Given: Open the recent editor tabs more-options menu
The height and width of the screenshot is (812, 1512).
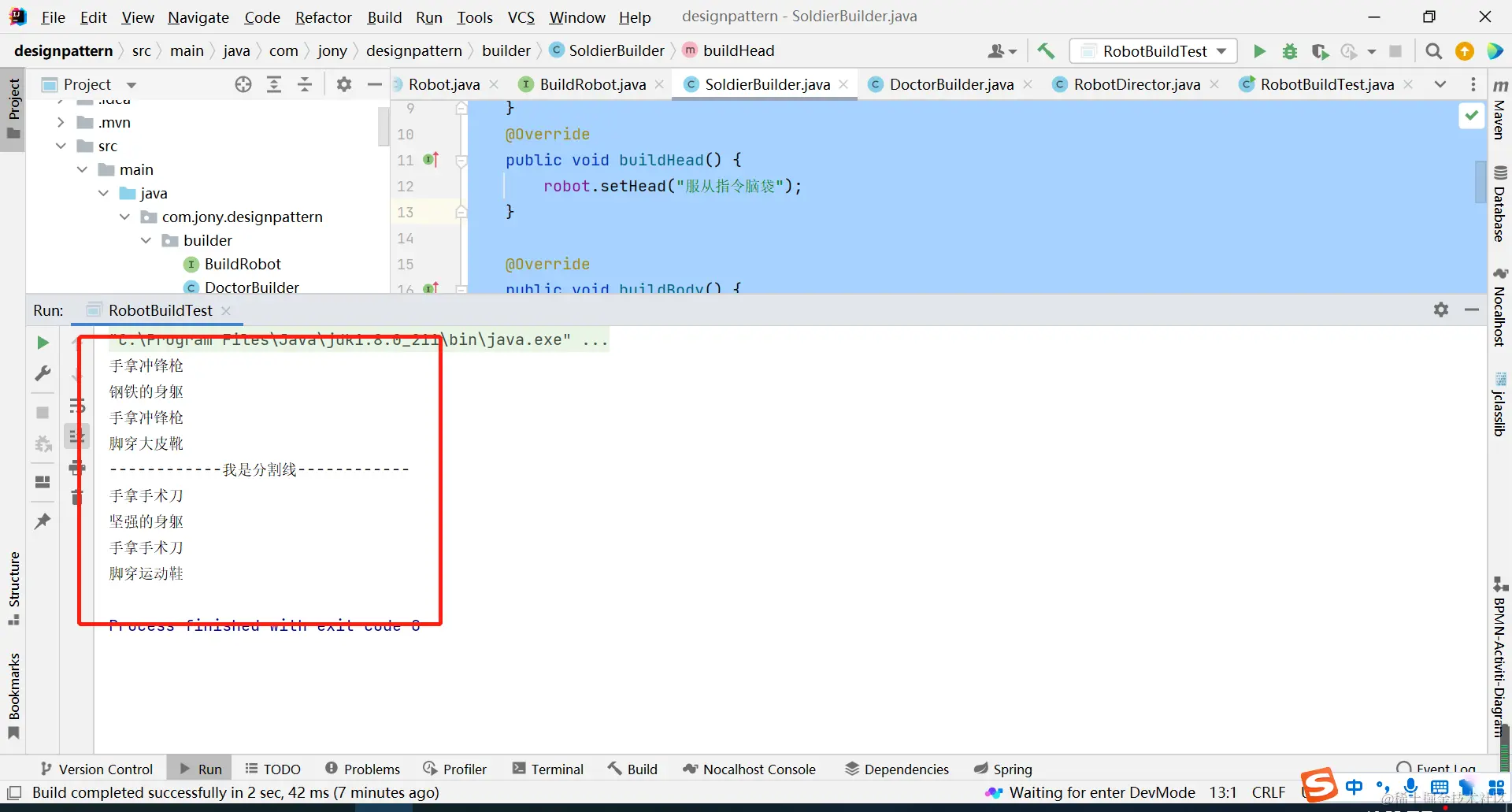Looking at the screenshot, I should [x=1473, y=84].
